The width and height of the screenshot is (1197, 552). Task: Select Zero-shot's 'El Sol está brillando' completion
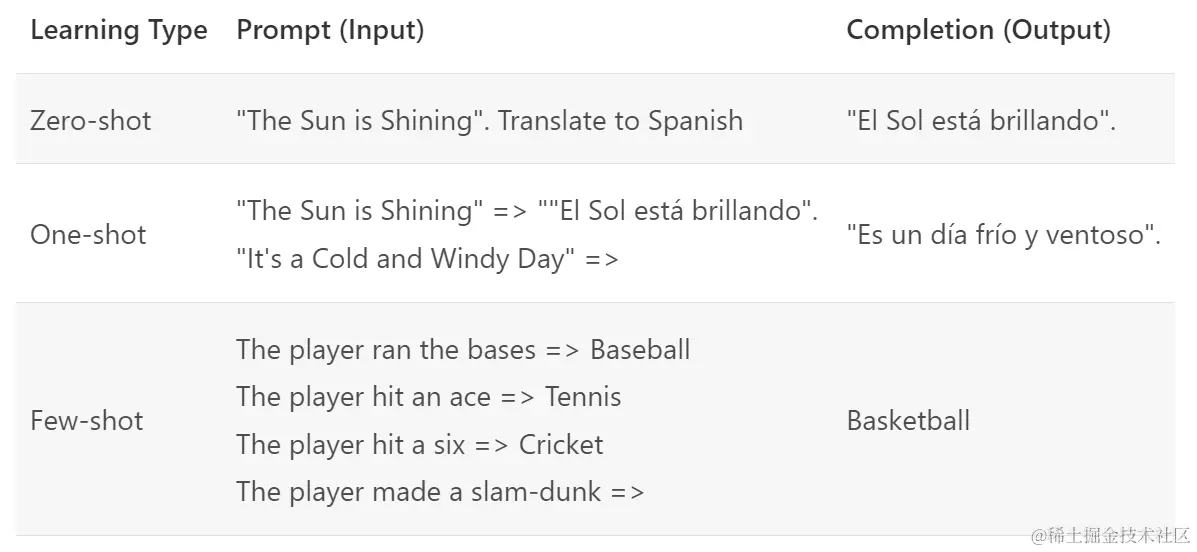pos(980,121)
